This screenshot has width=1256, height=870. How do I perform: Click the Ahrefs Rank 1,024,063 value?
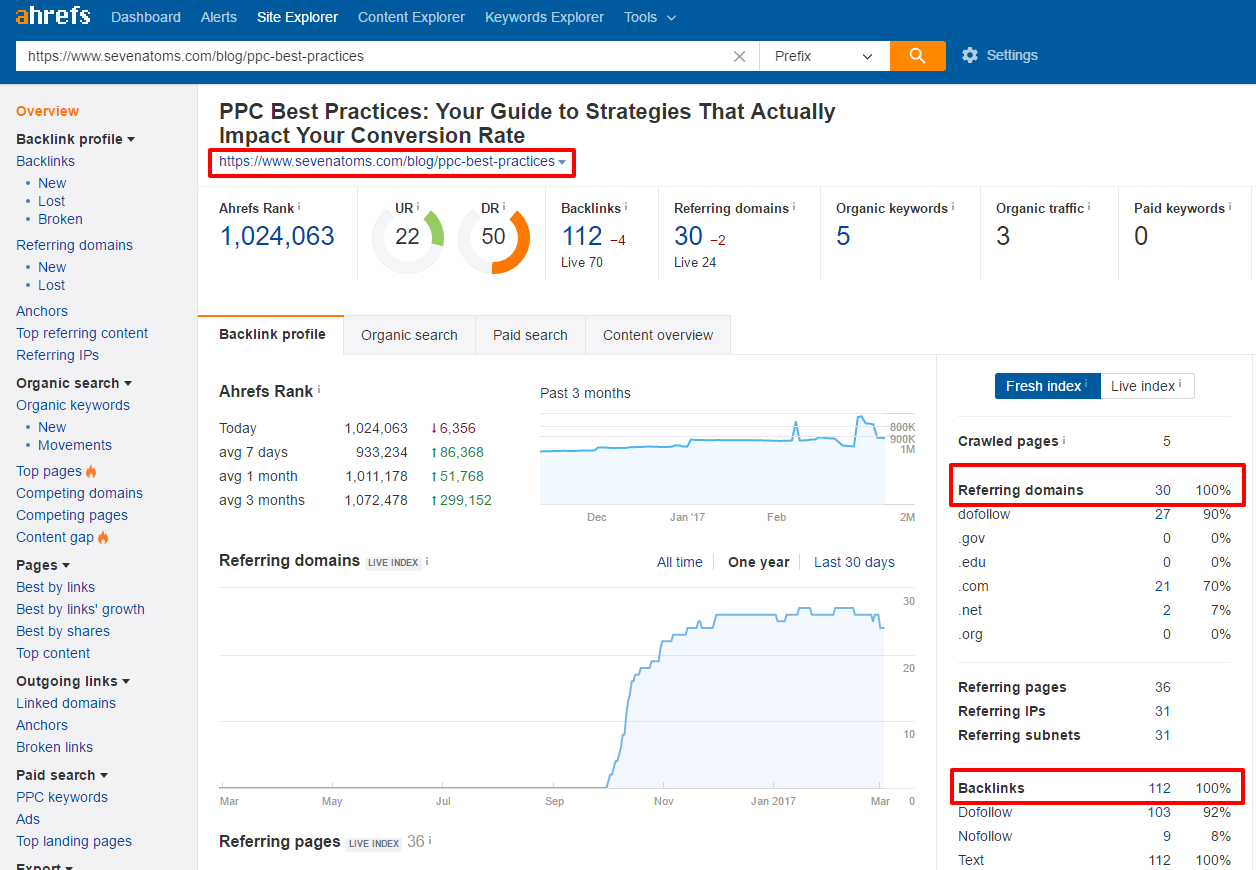pyautogui.click(x=277, y=236)
